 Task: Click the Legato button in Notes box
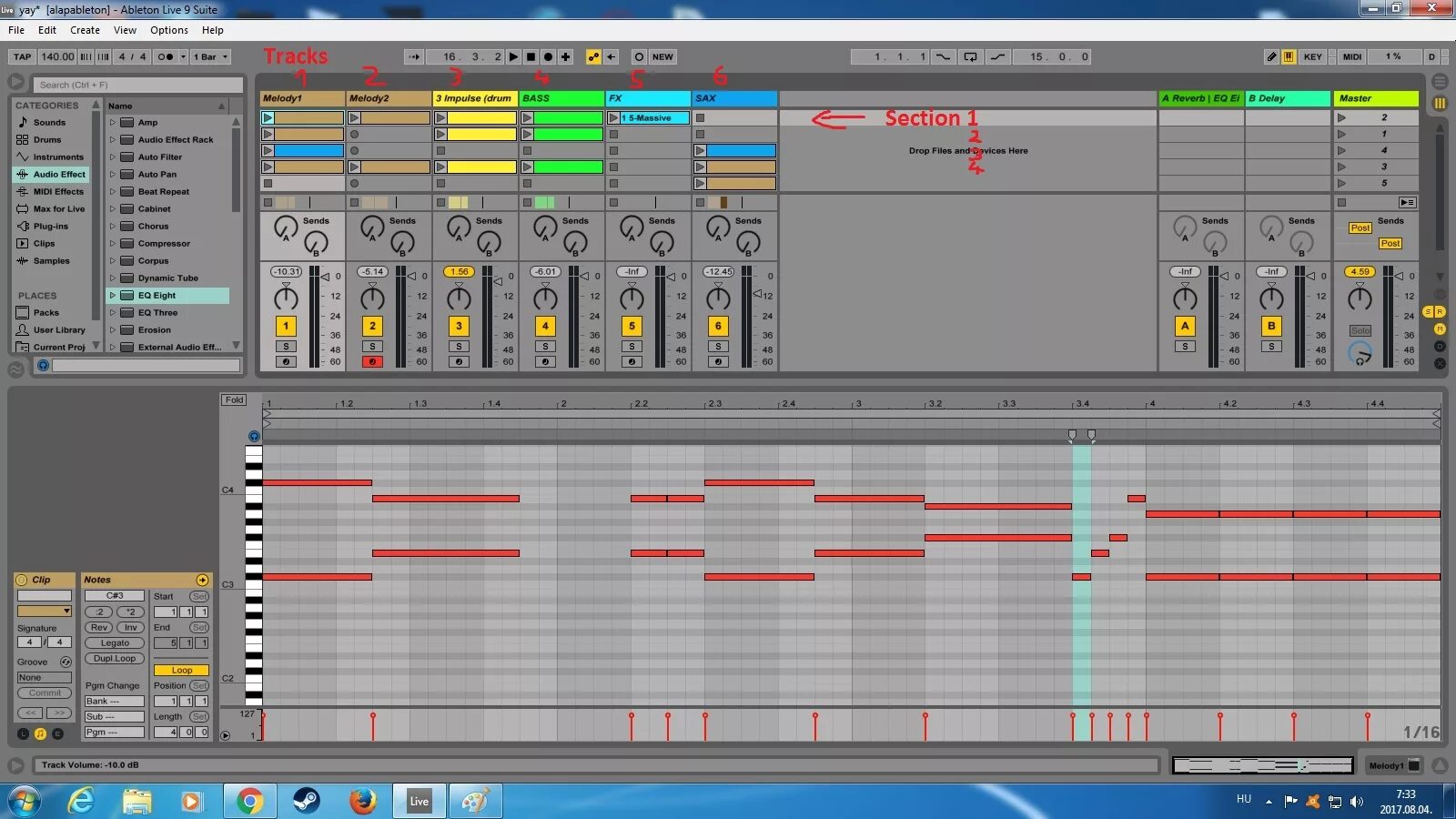[x=115, y=642]
